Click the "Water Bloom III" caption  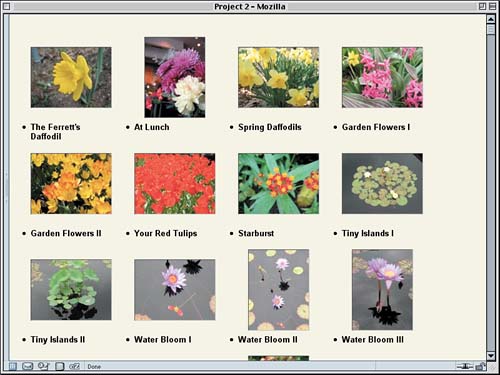(373, 339)
